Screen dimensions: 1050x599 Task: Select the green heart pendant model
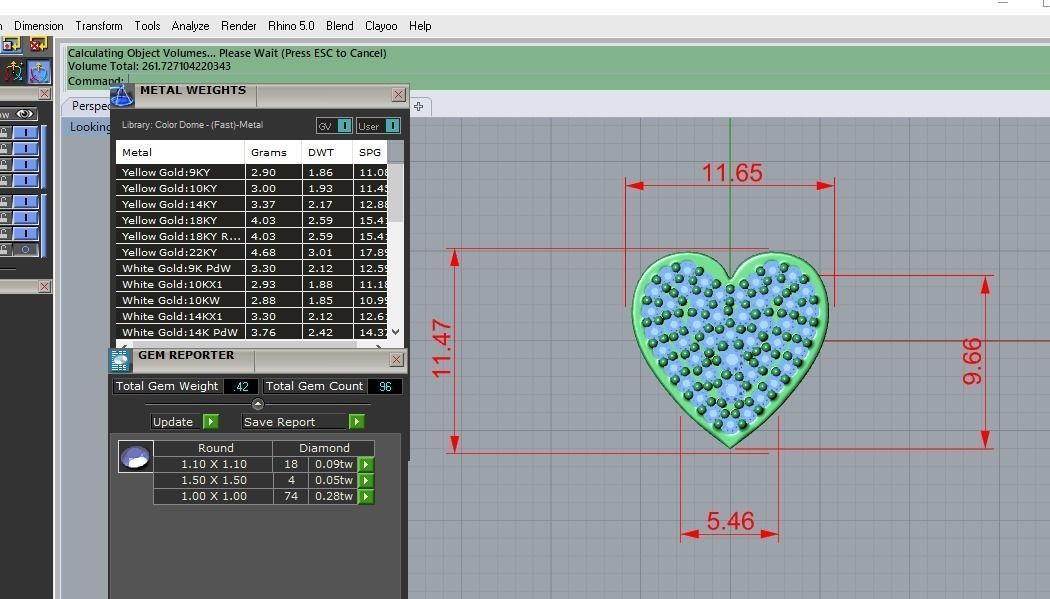pyautogui.click(x=730, y=348)
